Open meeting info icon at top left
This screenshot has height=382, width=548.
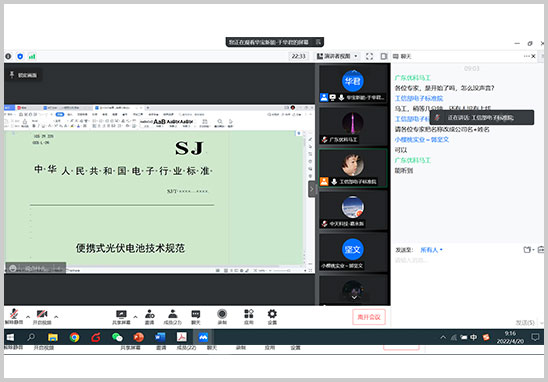point(8,56)
